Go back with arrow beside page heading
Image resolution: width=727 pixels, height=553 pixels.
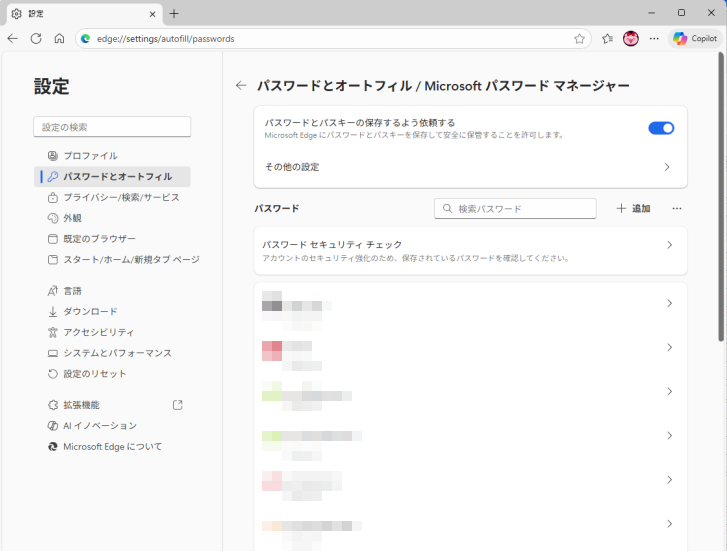click(241, 85)
